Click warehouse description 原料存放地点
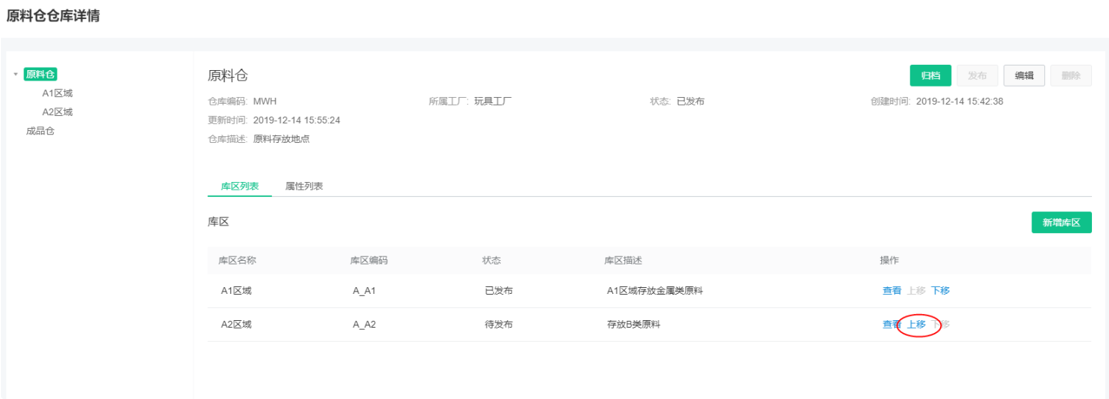This screenshot has width=1109, height=399. tap(281, 139)
